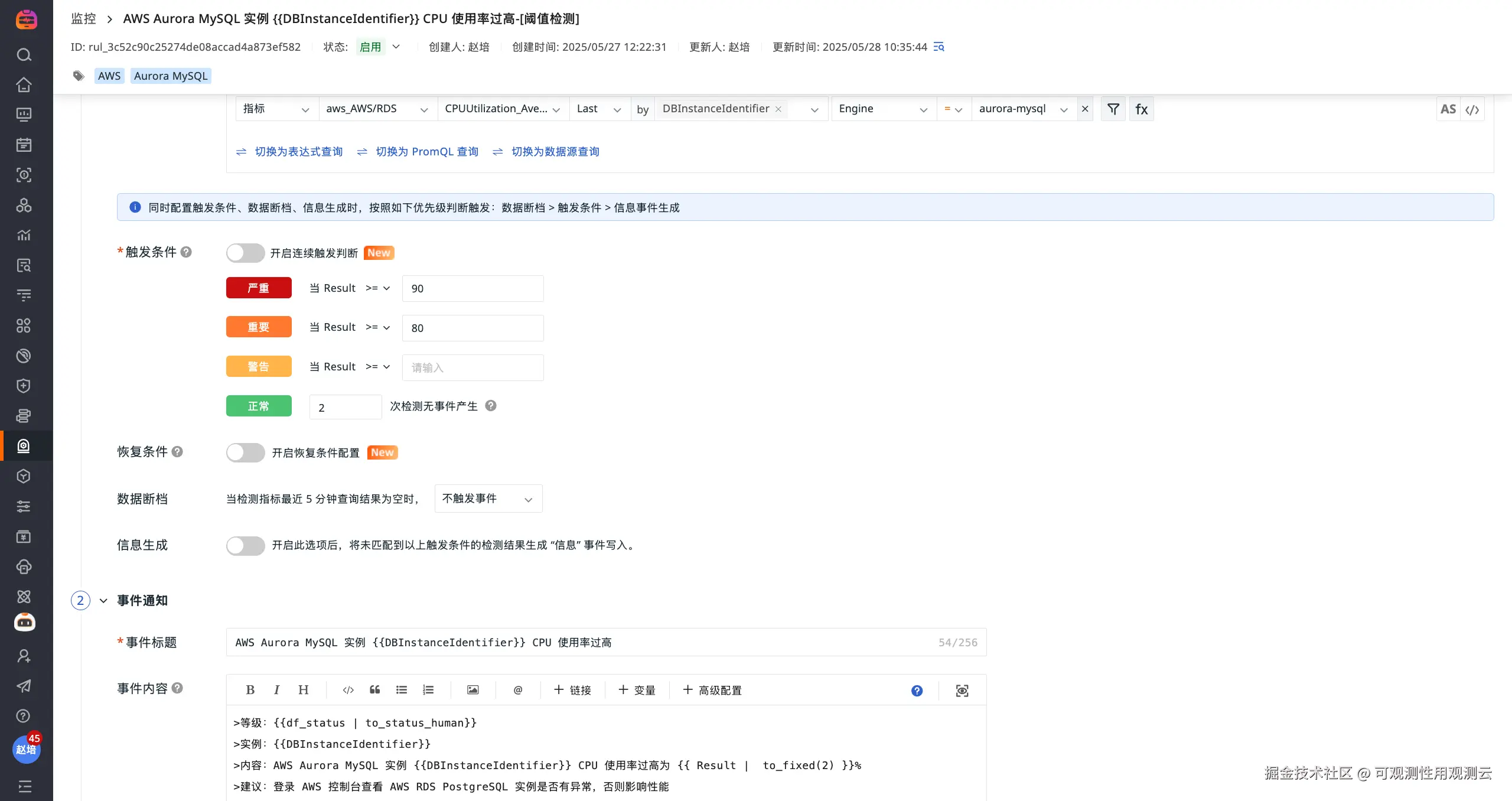Click the + 链接 button
Viewport: 1512px width, 801px height.
[572, 690]
